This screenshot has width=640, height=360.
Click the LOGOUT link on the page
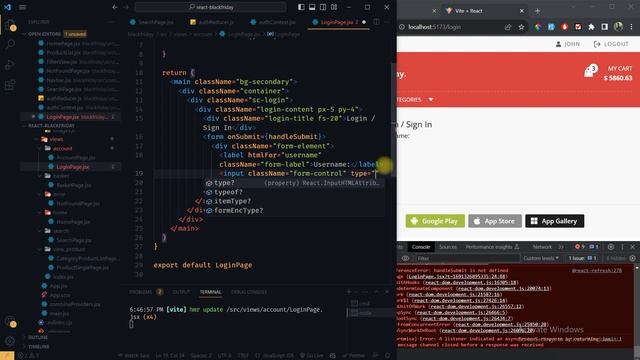pos(611,44)
